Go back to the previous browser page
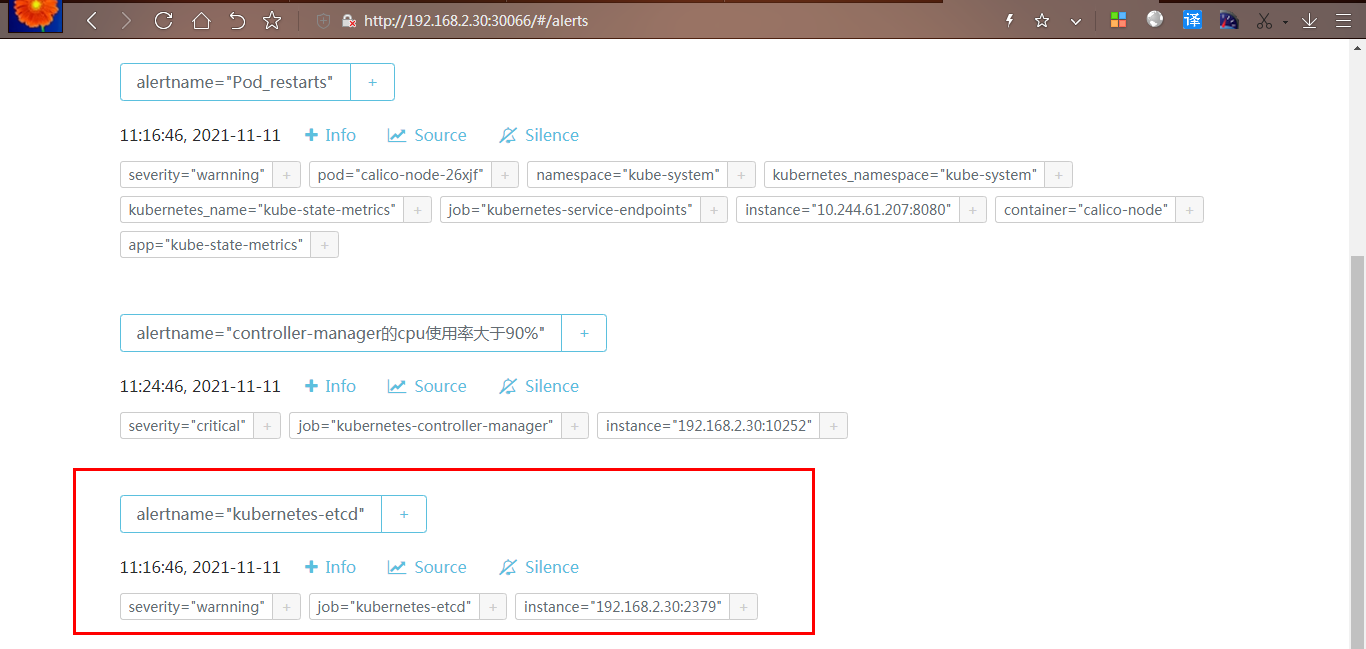 click(x=92, y=20)
